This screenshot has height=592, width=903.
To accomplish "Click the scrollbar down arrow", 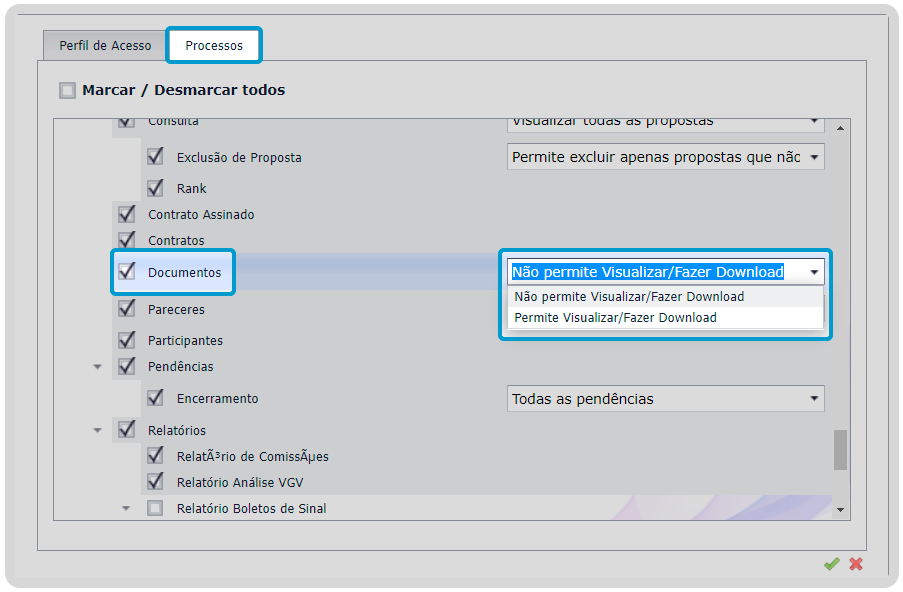I will coord(840,510).
